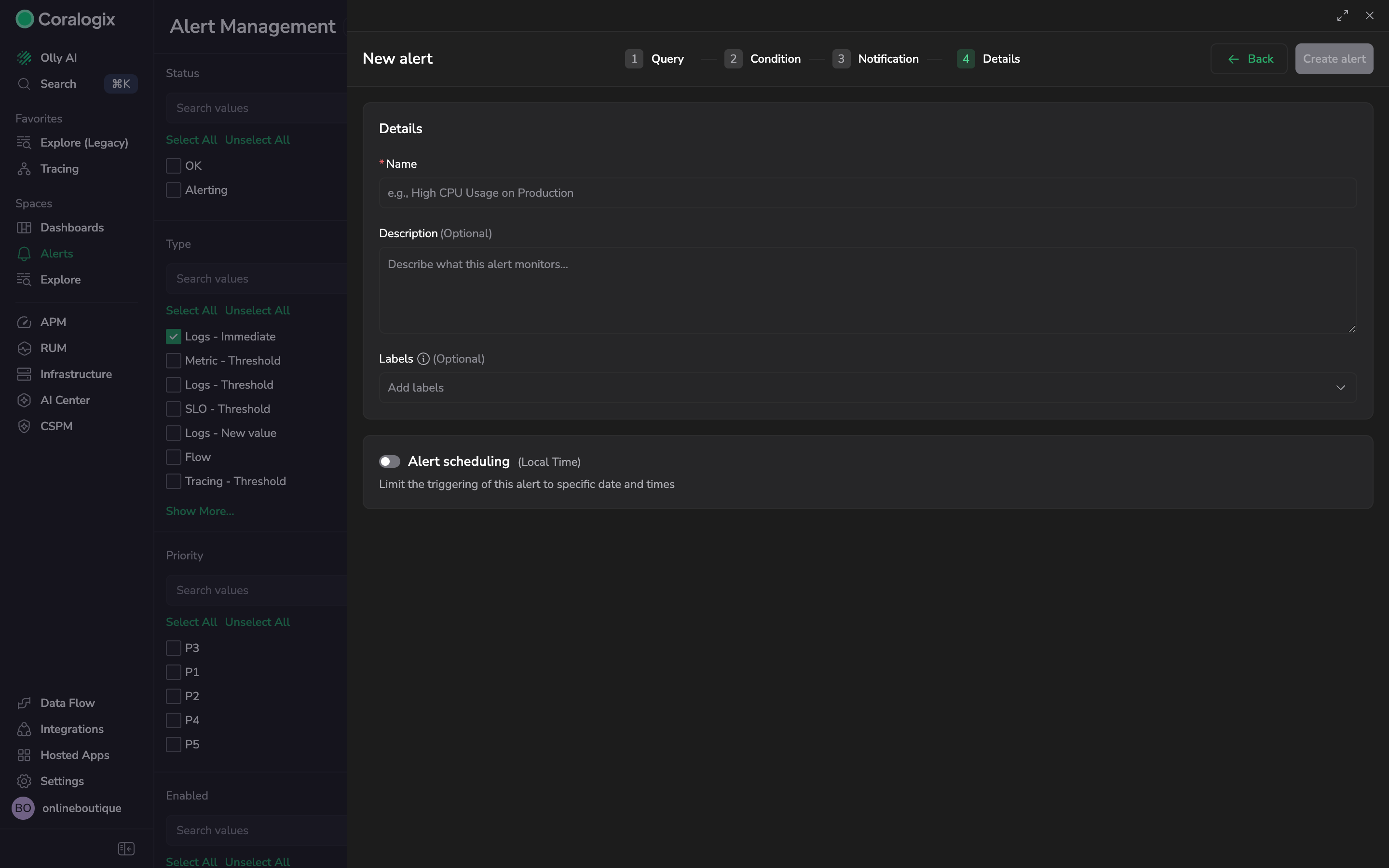Viewport: 1389px width, 868px height.
Task: Check the P3 priority checkbox
Action: tap(173, 648)
